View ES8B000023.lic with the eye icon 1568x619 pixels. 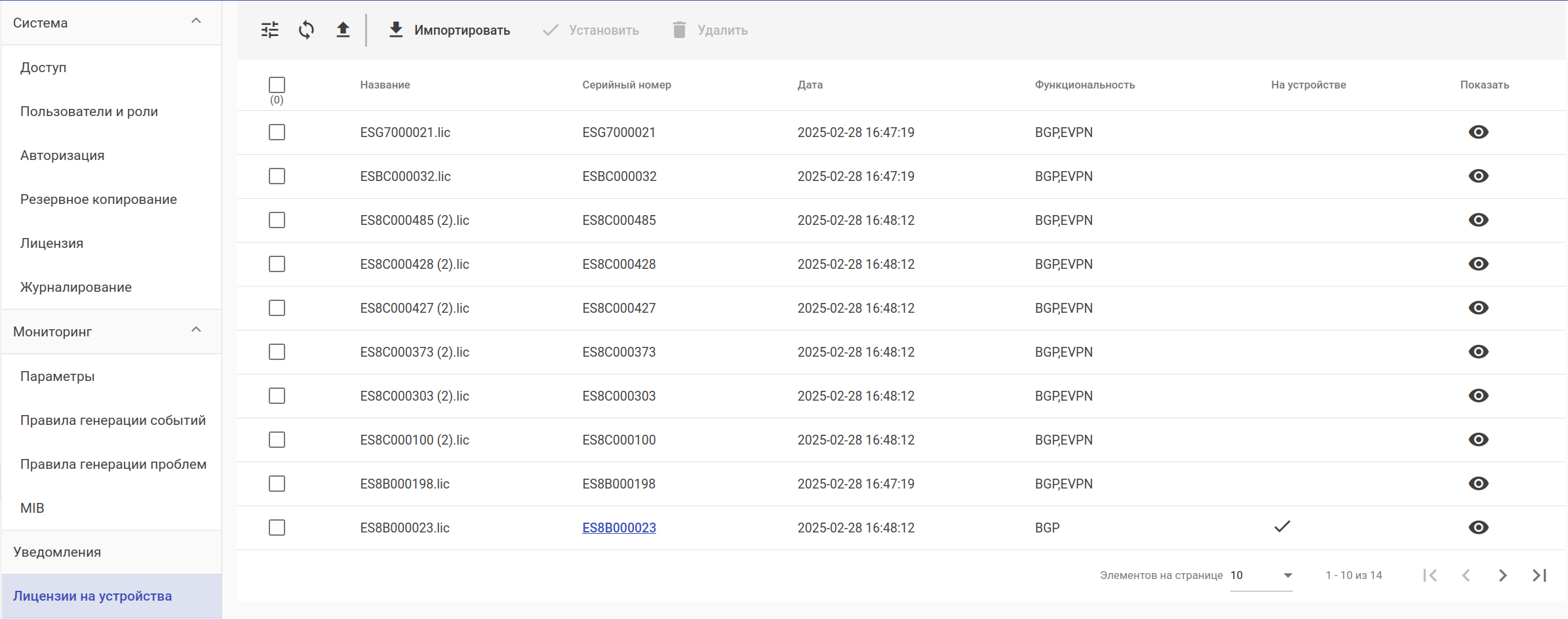1478,528
